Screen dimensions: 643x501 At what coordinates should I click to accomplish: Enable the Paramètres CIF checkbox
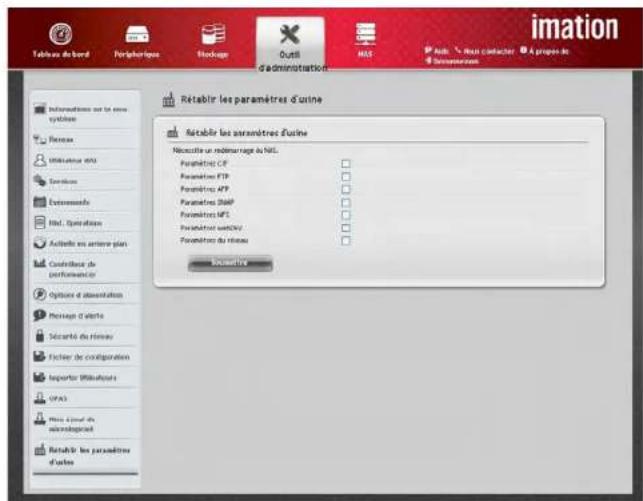pyautogui.click(x=346, y=162)
